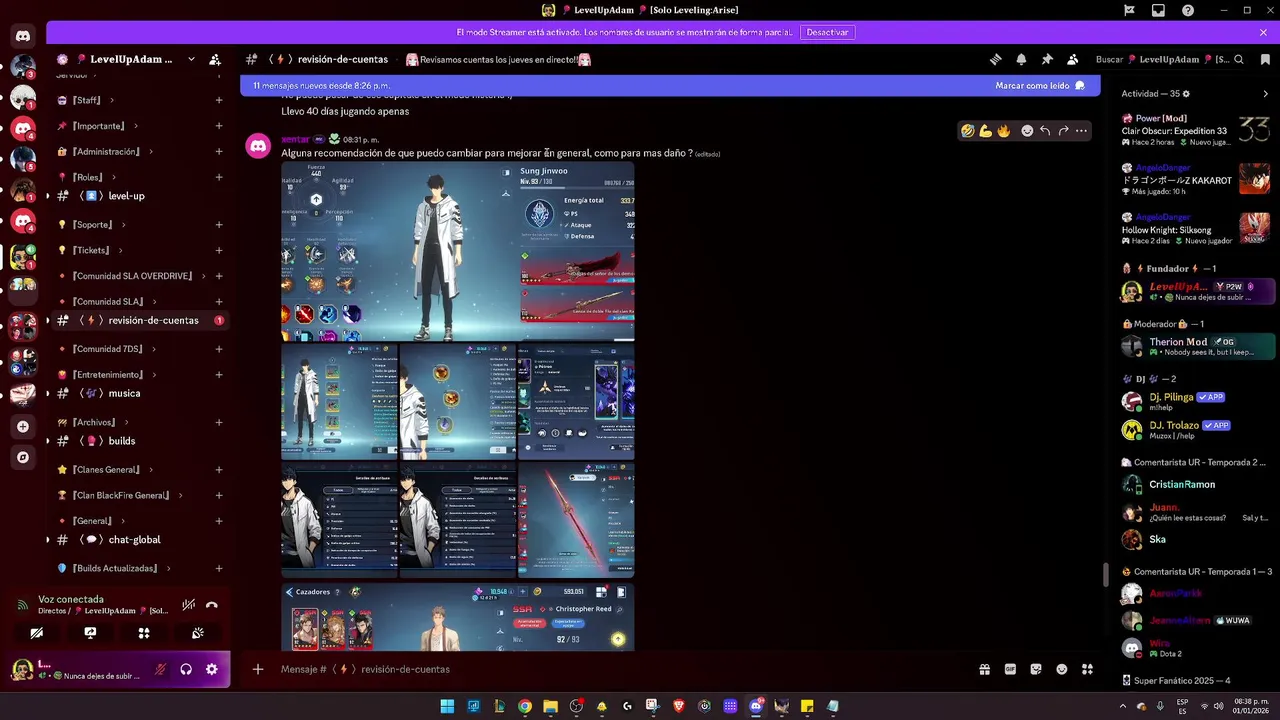Show pinned messages pin icon

1047,59
